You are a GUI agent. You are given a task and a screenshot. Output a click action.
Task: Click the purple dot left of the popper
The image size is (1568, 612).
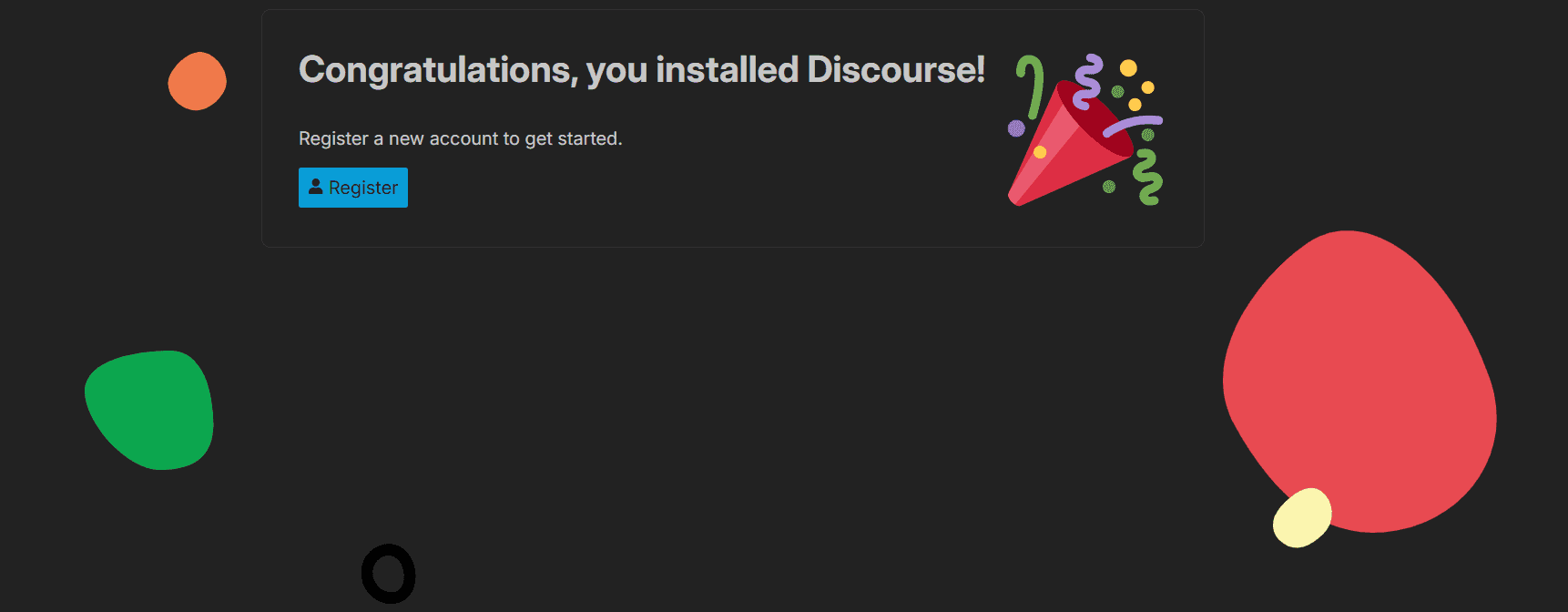click(x=1016, y=128)
